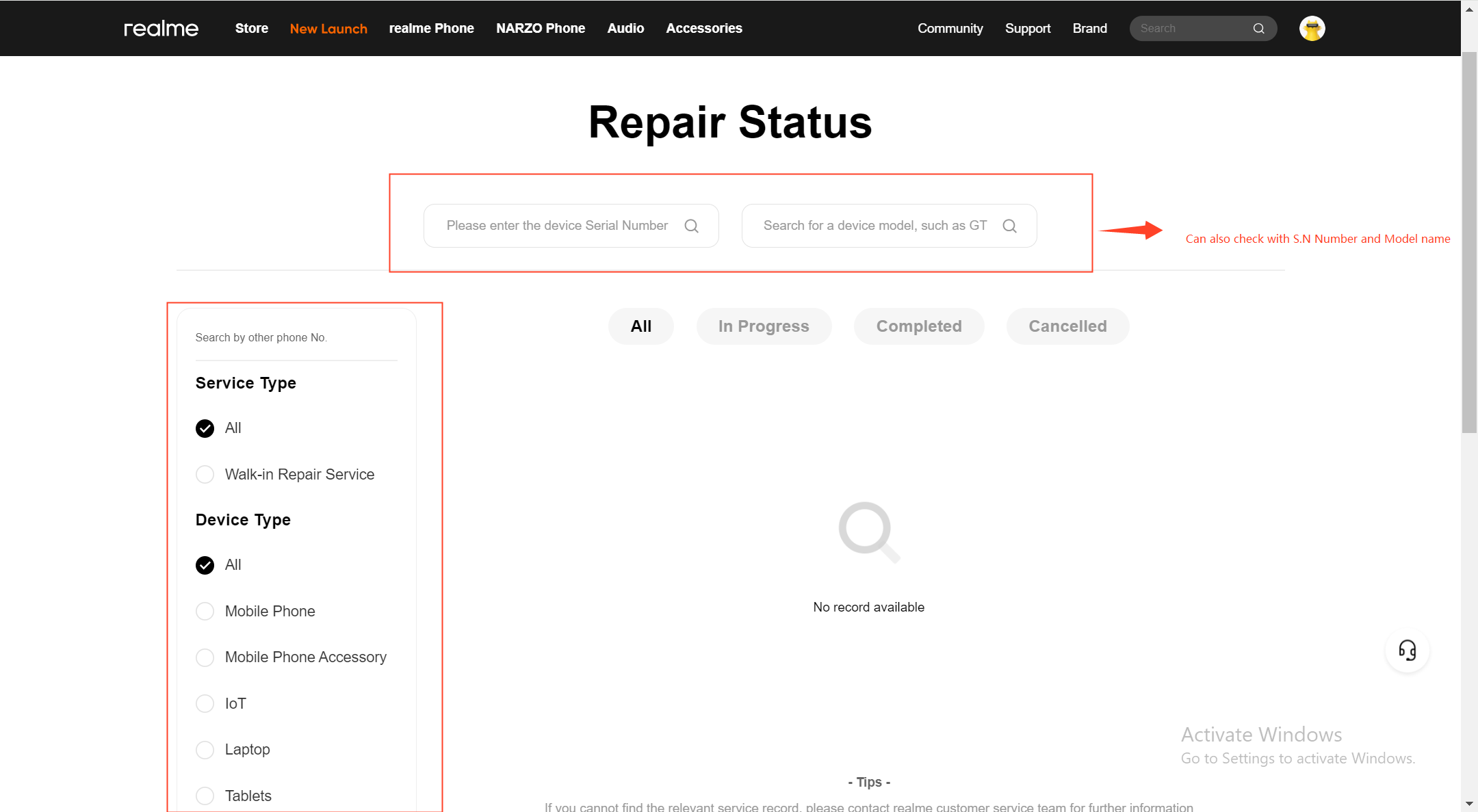1478x812 pixels.
Task: Open the Support menu link
Action: [1027, 29]
